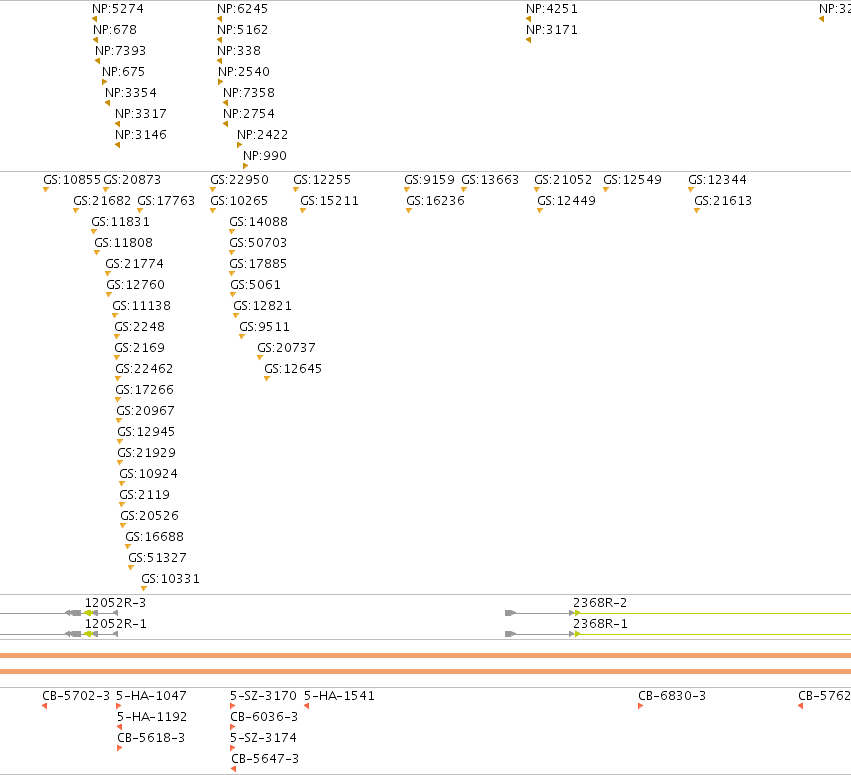
Task: Select GS:12645 insertion label
Action: [x=293, y=369]
